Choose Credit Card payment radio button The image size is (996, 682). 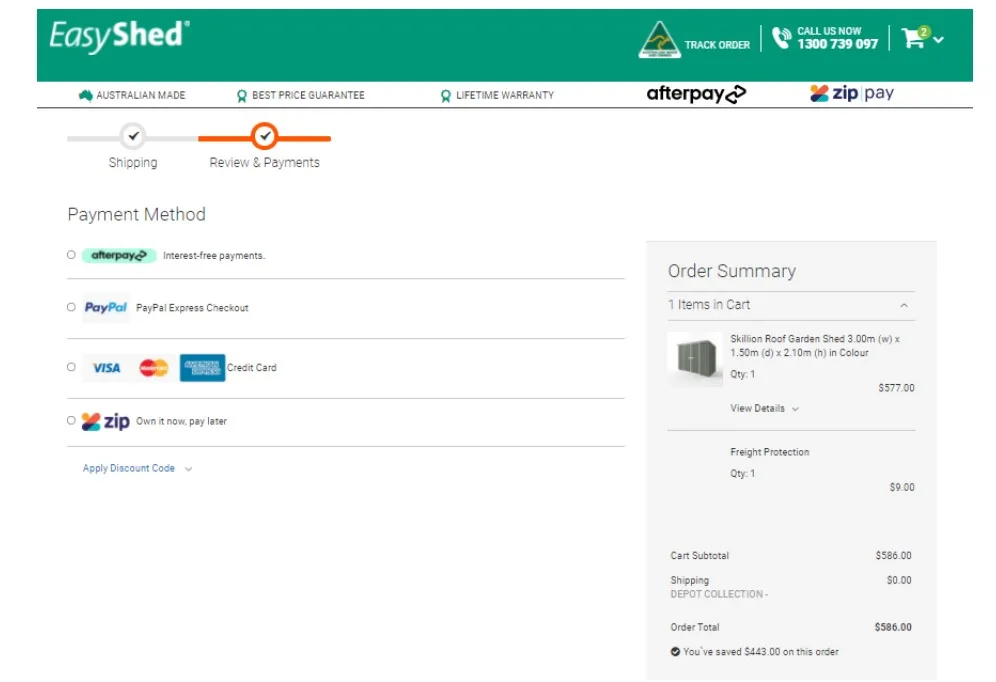[x=71, y=367]
